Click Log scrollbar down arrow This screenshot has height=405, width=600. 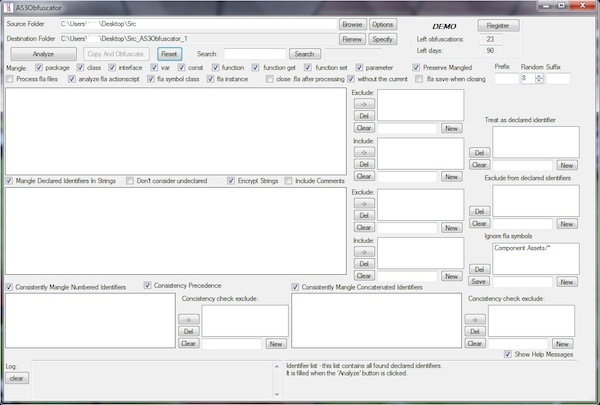point(277,394)
